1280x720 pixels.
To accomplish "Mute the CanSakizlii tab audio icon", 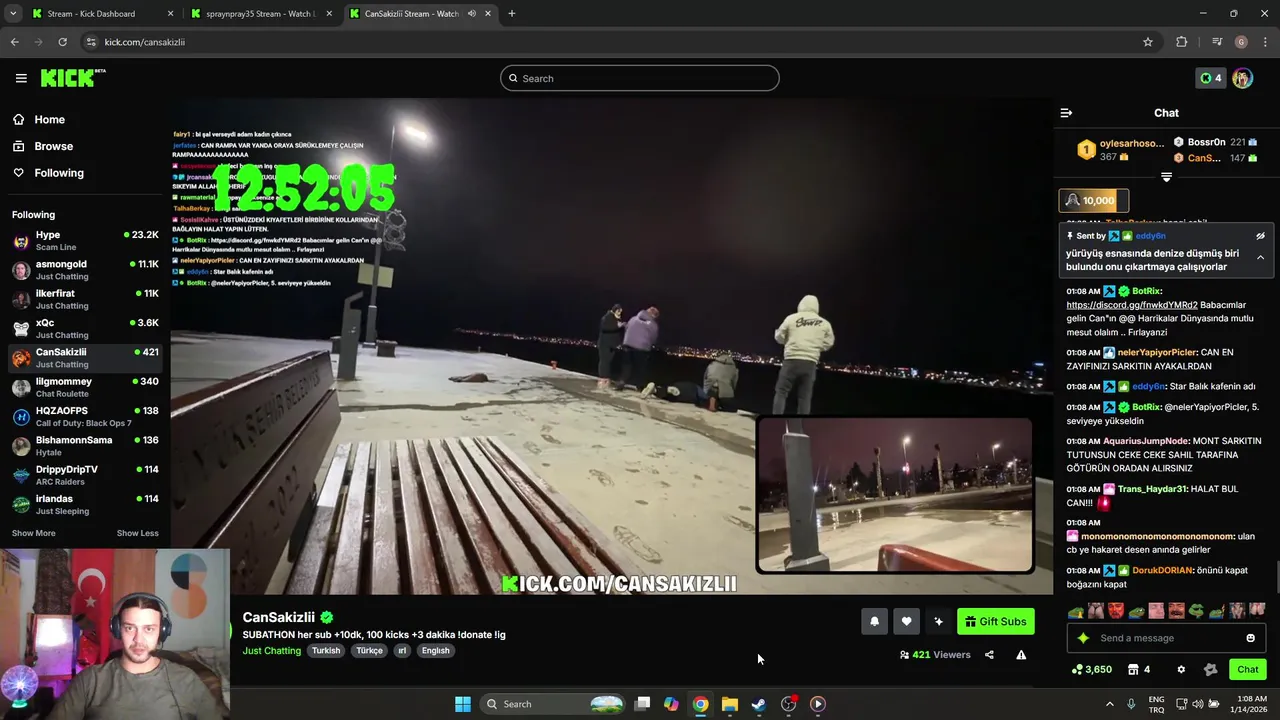I will 471,13.
